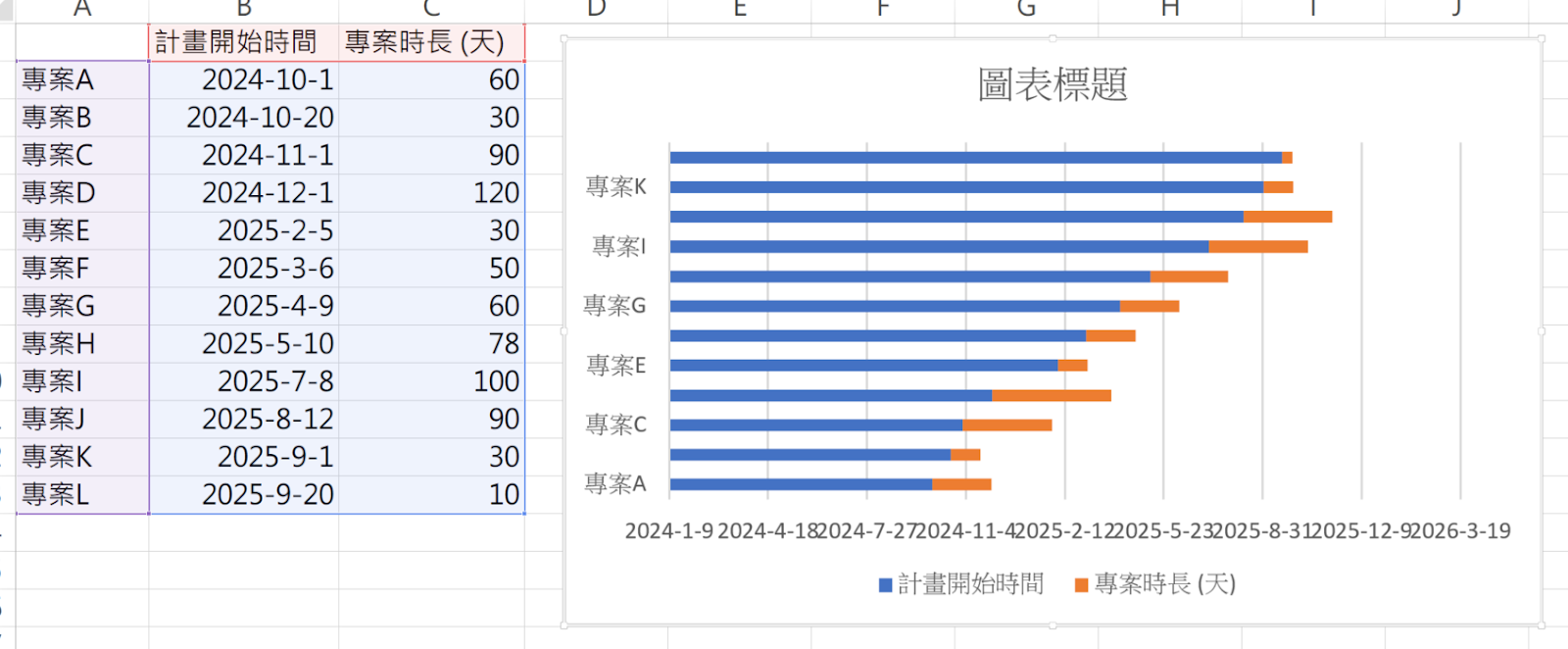Select date cell 2024-11-1
The height and width of the screenshot is (649, 1568).
point(244,155)
